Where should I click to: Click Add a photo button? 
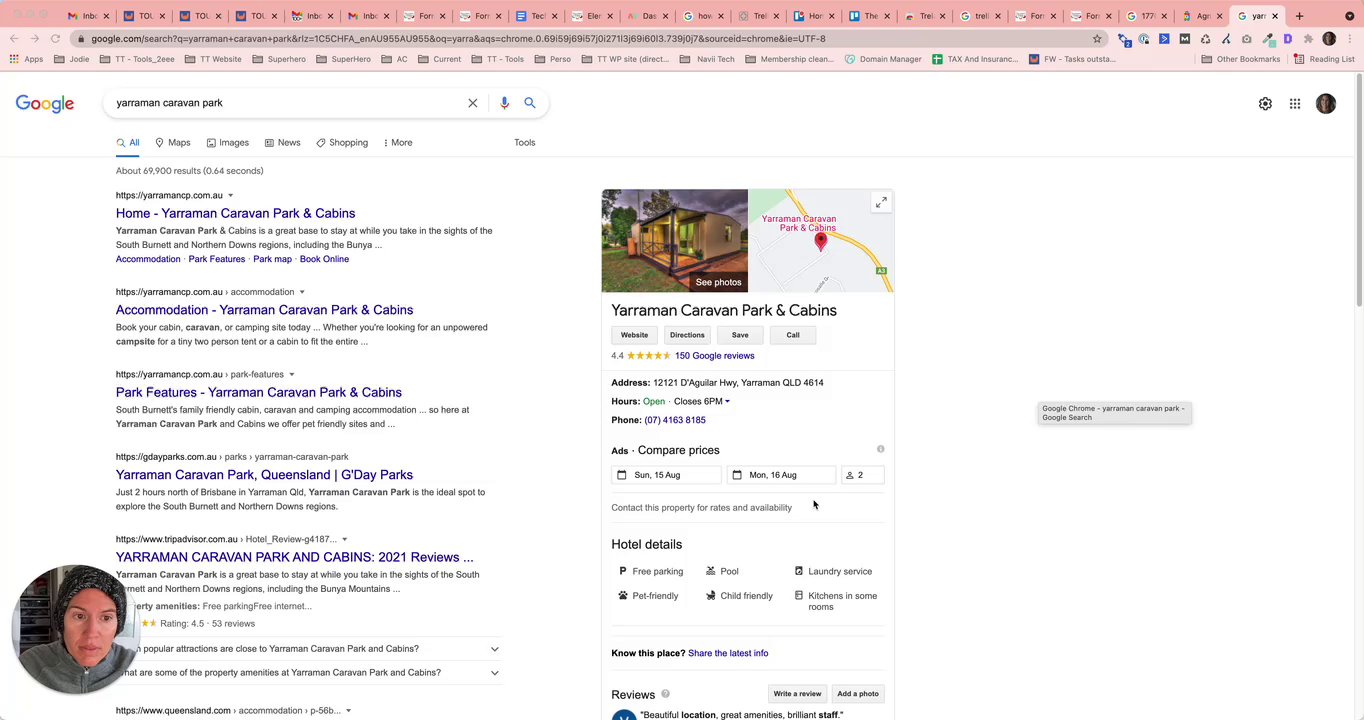coord(858,694)
